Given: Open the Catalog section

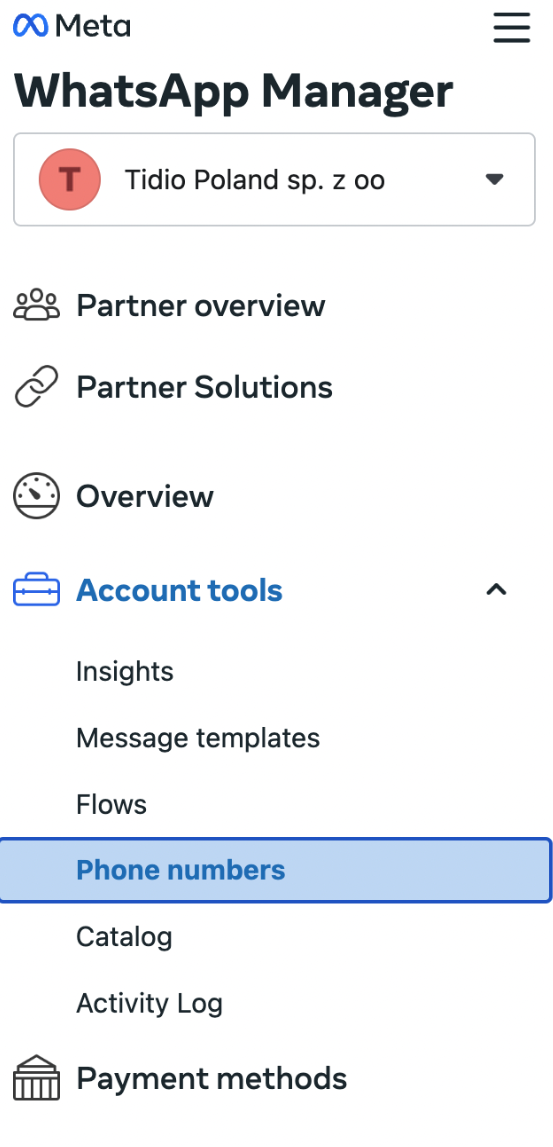Looking at the screenshot, I should pos(124,937).
